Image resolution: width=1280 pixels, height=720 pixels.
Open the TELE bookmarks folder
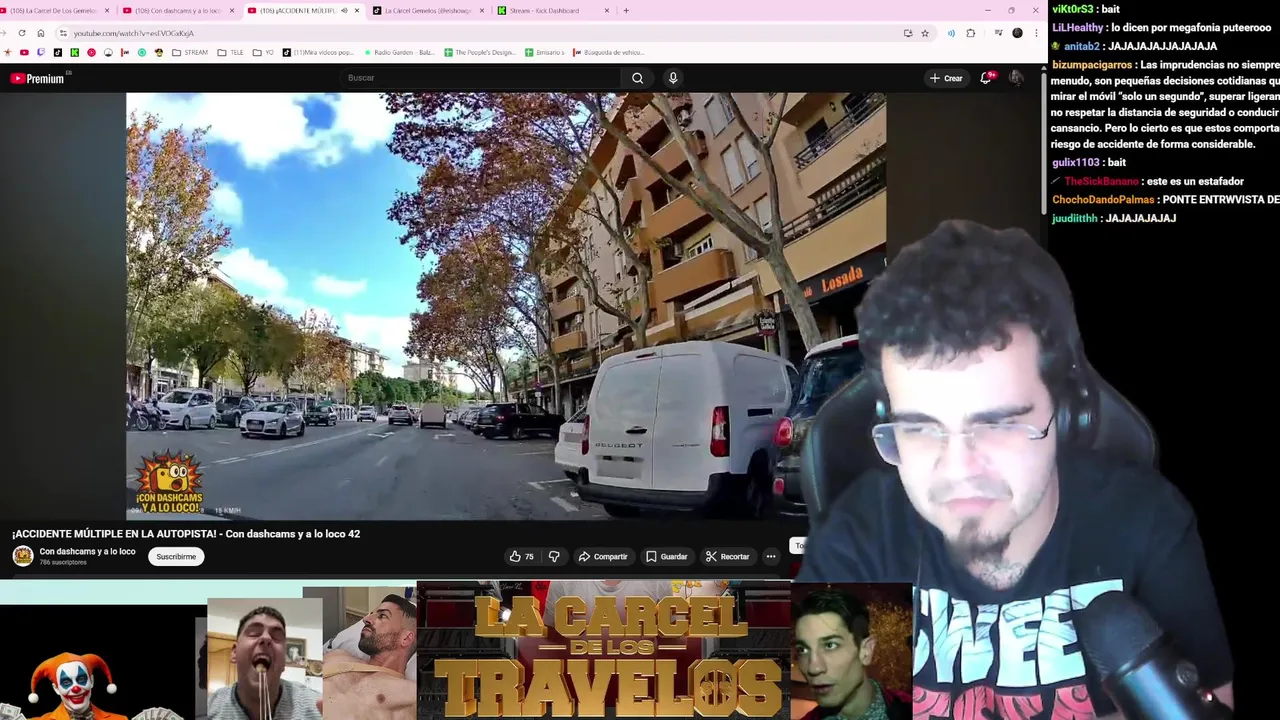click(x=230, y=52)
